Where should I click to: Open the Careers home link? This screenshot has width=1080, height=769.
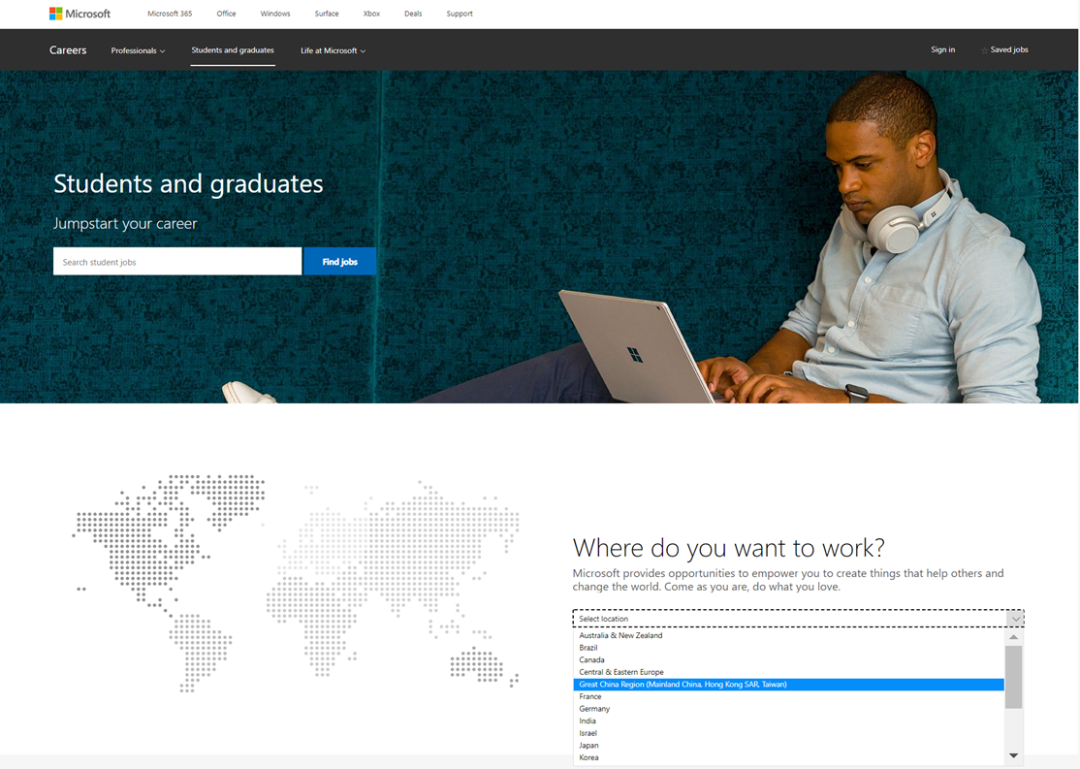pyautogui.click(x=68, y=50)
